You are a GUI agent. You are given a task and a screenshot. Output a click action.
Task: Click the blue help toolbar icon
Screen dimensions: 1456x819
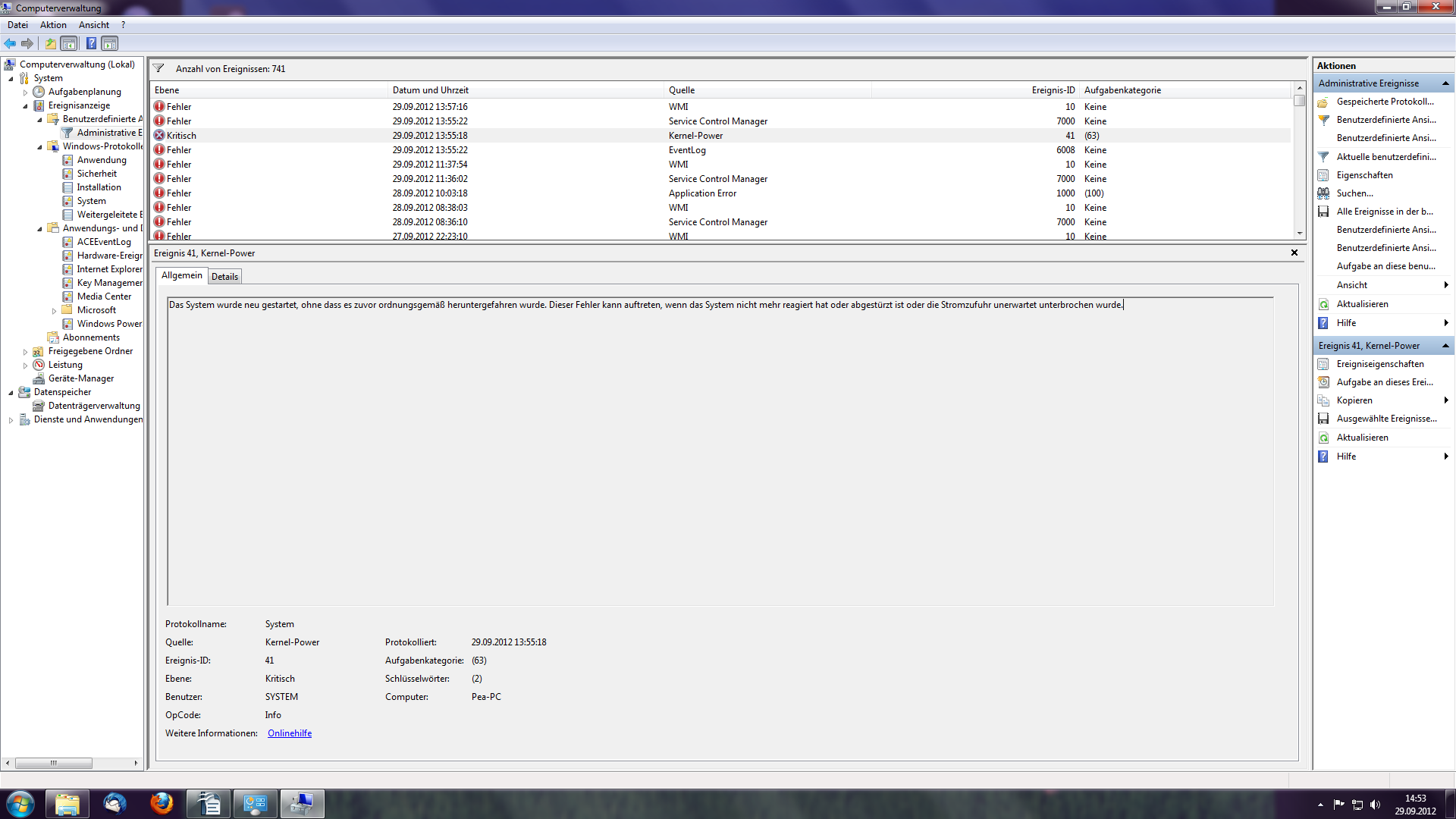pos(91,43)
